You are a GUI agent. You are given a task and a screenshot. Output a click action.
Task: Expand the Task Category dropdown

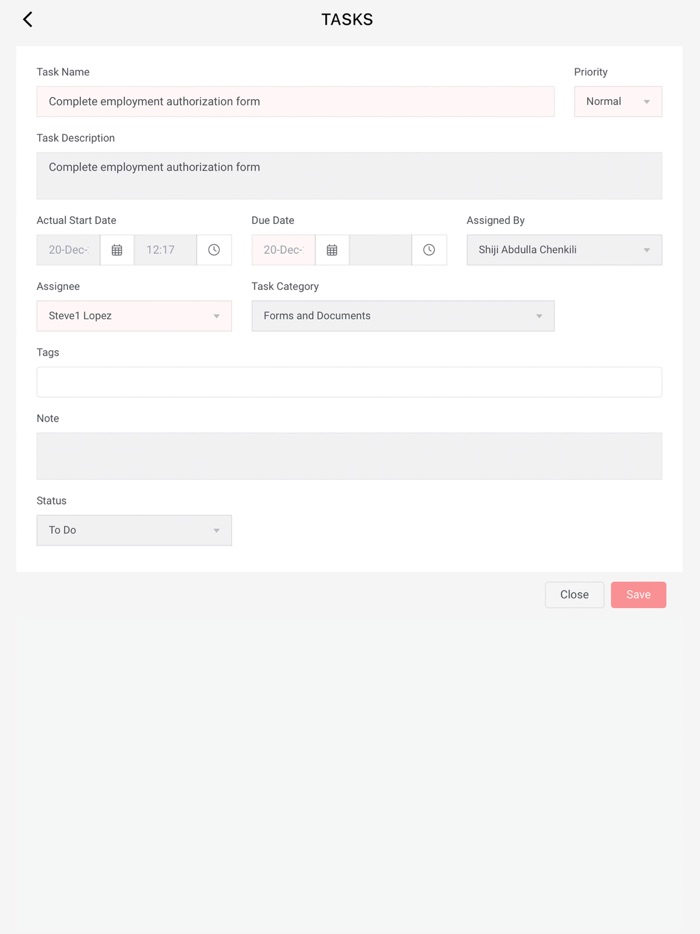(403, 316)
